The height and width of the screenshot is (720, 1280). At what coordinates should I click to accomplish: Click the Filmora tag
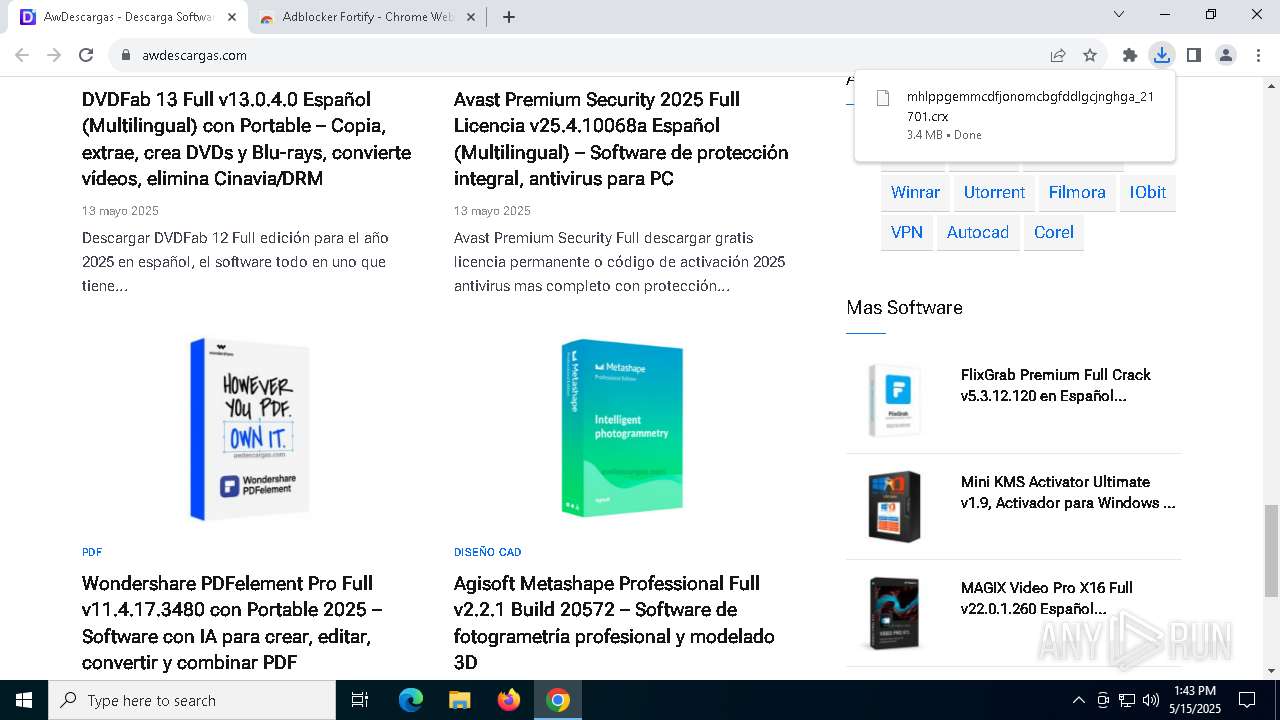1077,192
